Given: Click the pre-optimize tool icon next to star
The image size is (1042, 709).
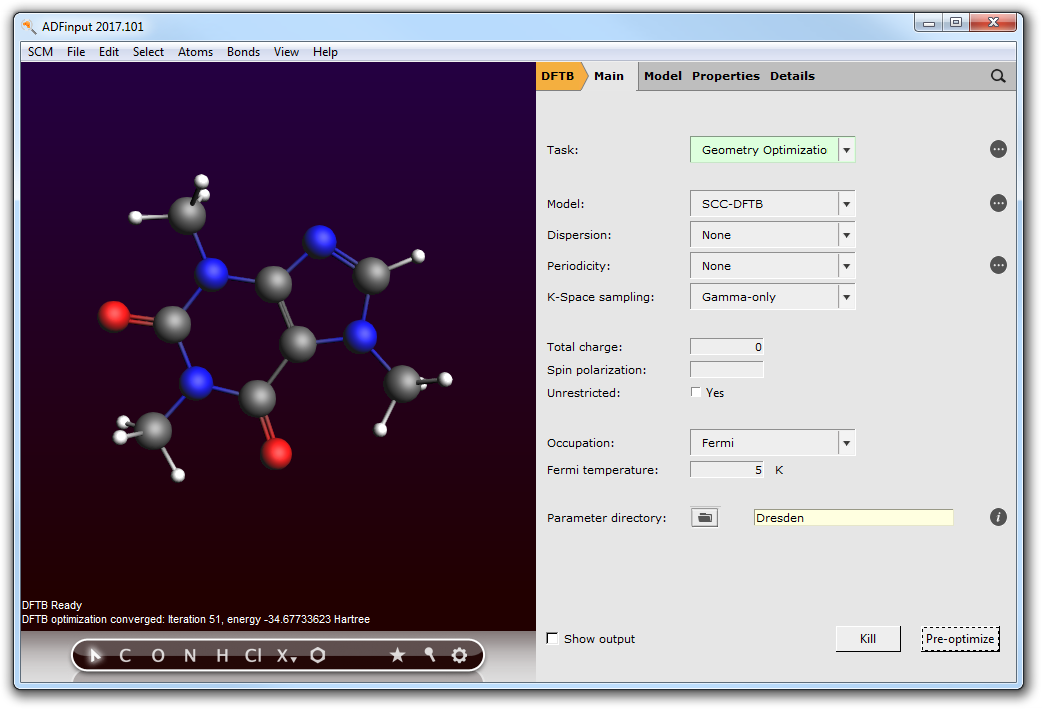Looking at the screenshot, I should coord(429,655).
